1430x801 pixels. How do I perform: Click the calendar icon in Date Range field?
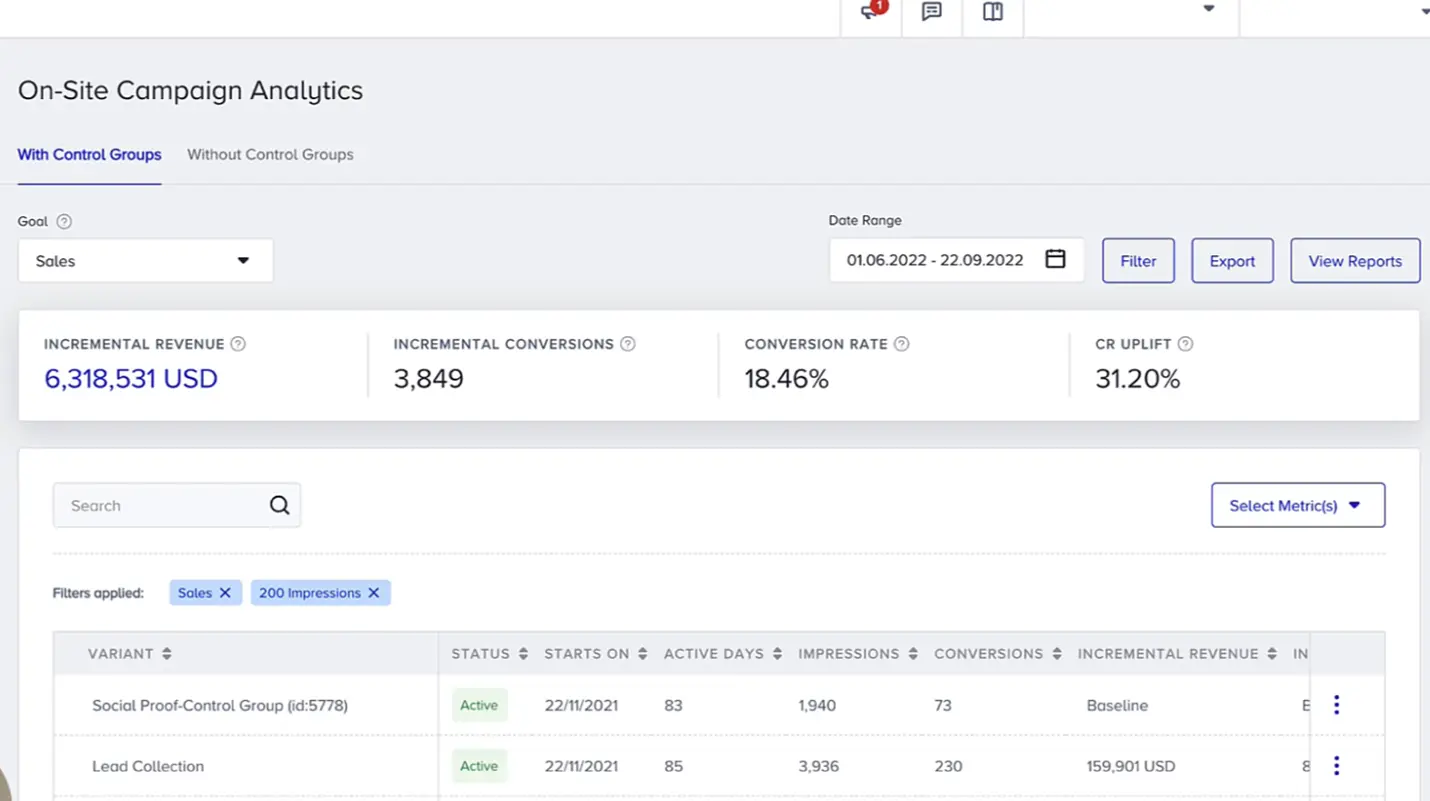(x=1055, y=258)
